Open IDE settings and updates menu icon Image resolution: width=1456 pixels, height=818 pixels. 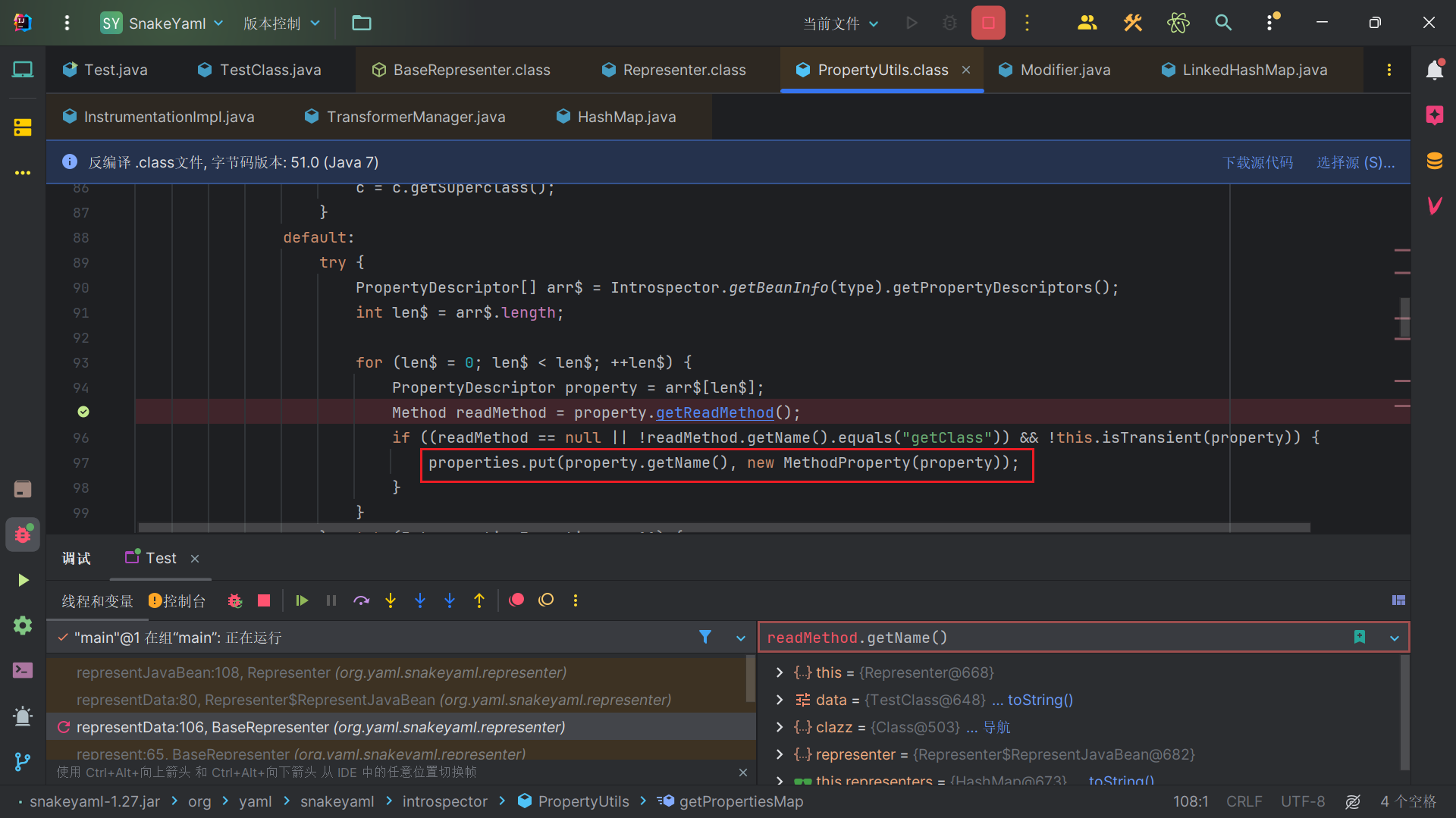tap(1271, 23)
